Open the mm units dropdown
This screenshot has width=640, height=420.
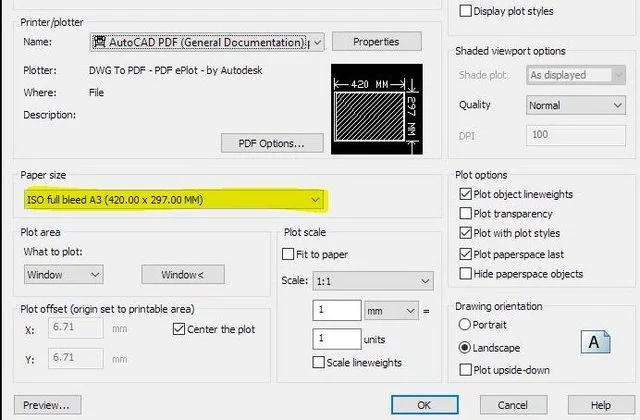pos(391,311)
